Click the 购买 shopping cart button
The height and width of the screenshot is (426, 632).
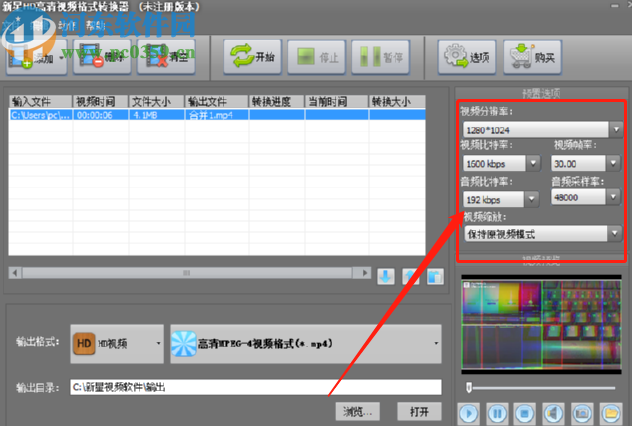(532, 57)
